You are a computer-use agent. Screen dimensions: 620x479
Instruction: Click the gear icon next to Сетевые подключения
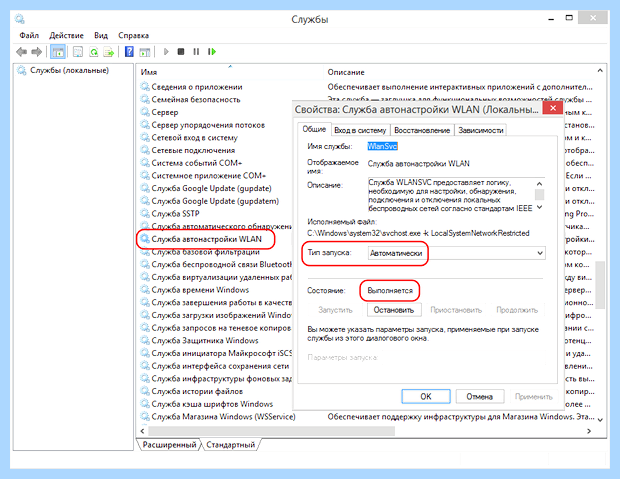coord(145,150)
